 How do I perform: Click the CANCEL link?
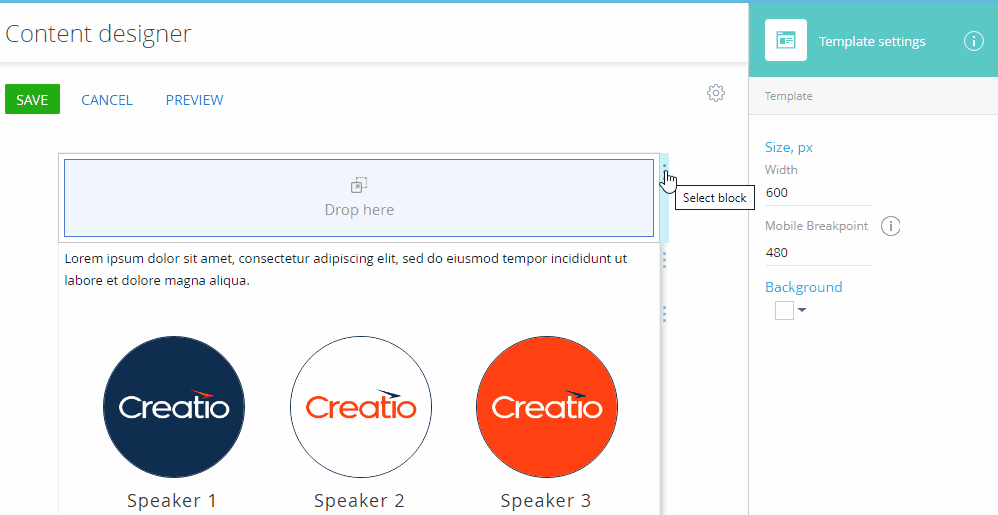107,100
